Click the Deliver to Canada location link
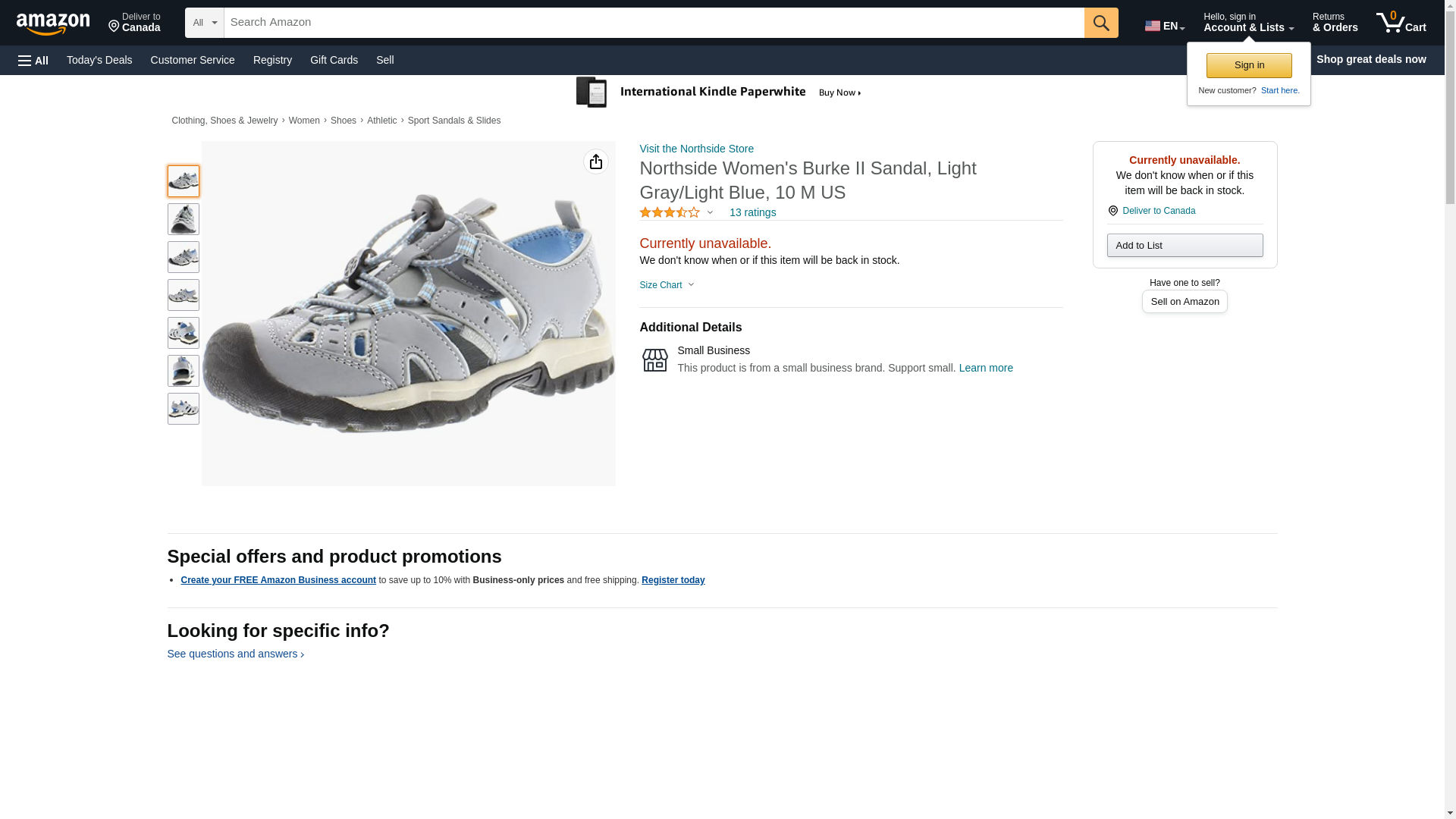1456x819 pixels. pyautogui.click(x=1158, y=211)
